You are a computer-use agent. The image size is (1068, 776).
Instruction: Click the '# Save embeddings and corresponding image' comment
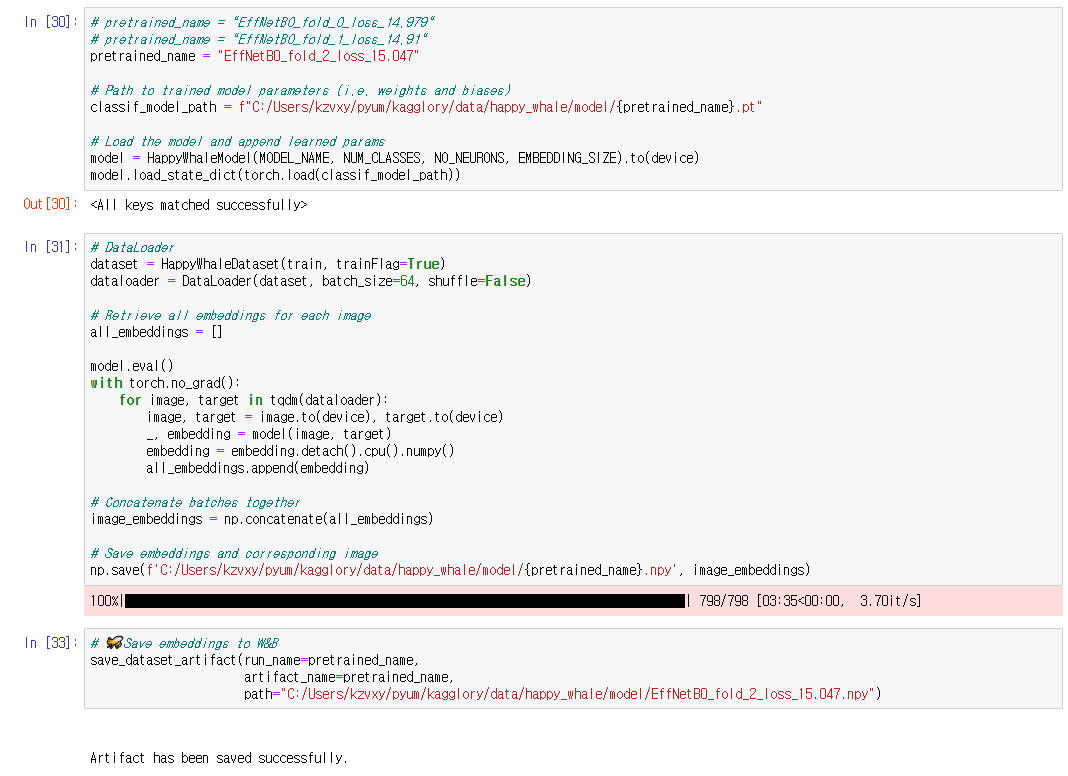tap(234, 554)
